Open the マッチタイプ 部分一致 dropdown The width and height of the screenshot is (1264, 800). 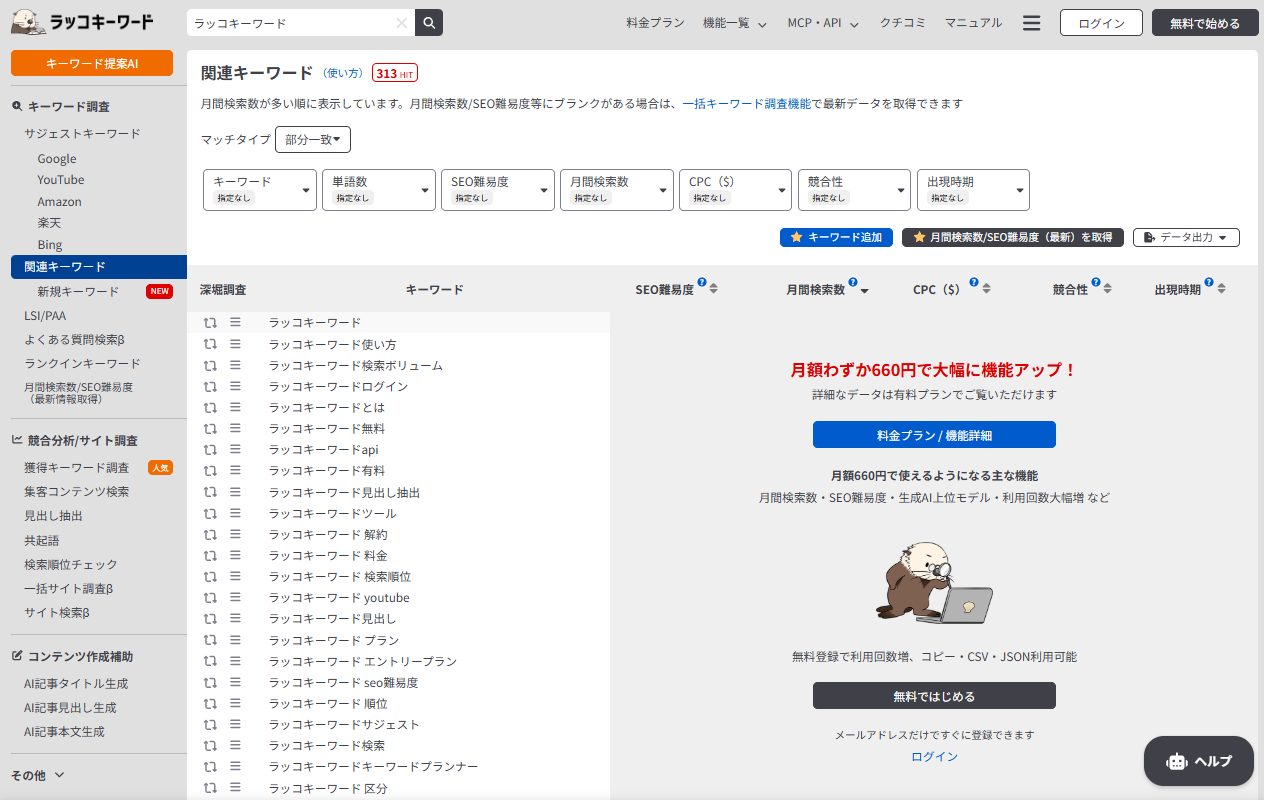click(x=313, y=140)
